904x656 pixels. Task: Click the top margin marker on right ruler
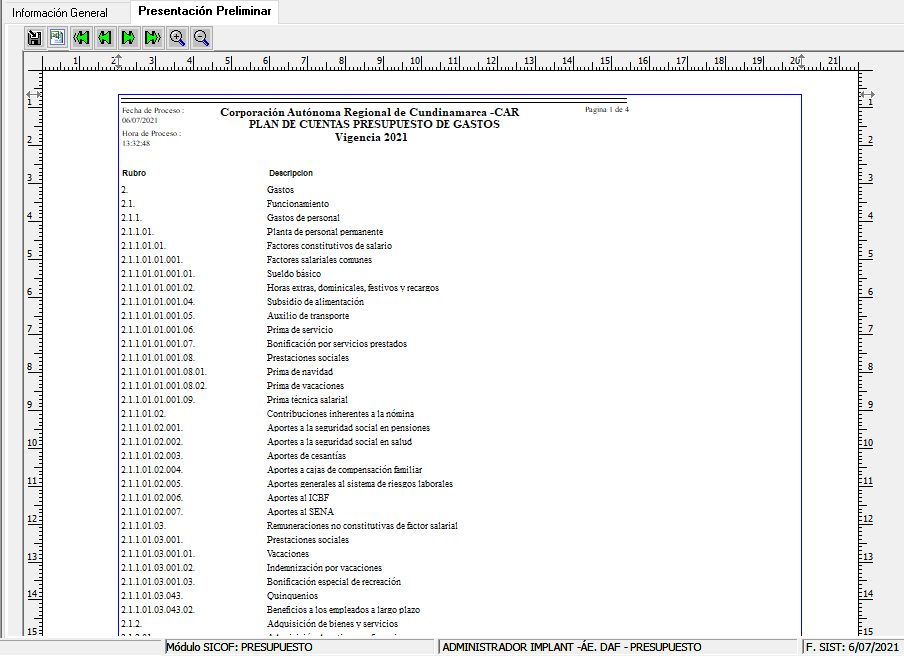coord(866,95)
